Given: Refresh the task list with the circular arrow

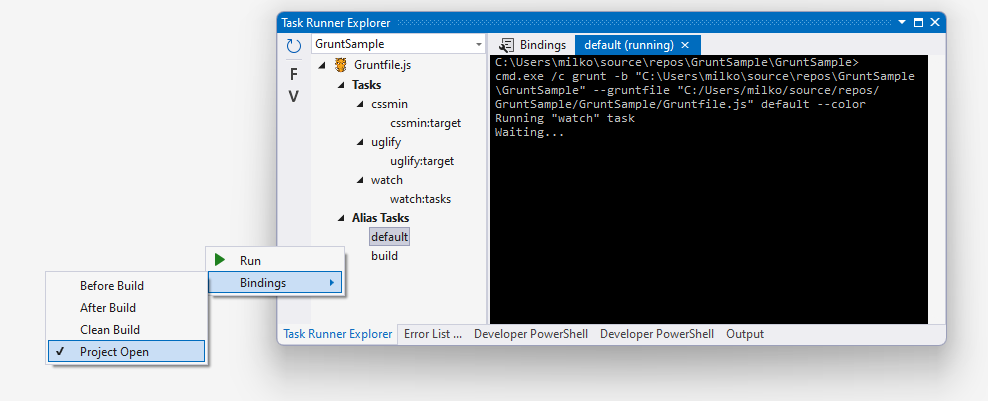Looking at the screenshot, I should tap(294, 45).
